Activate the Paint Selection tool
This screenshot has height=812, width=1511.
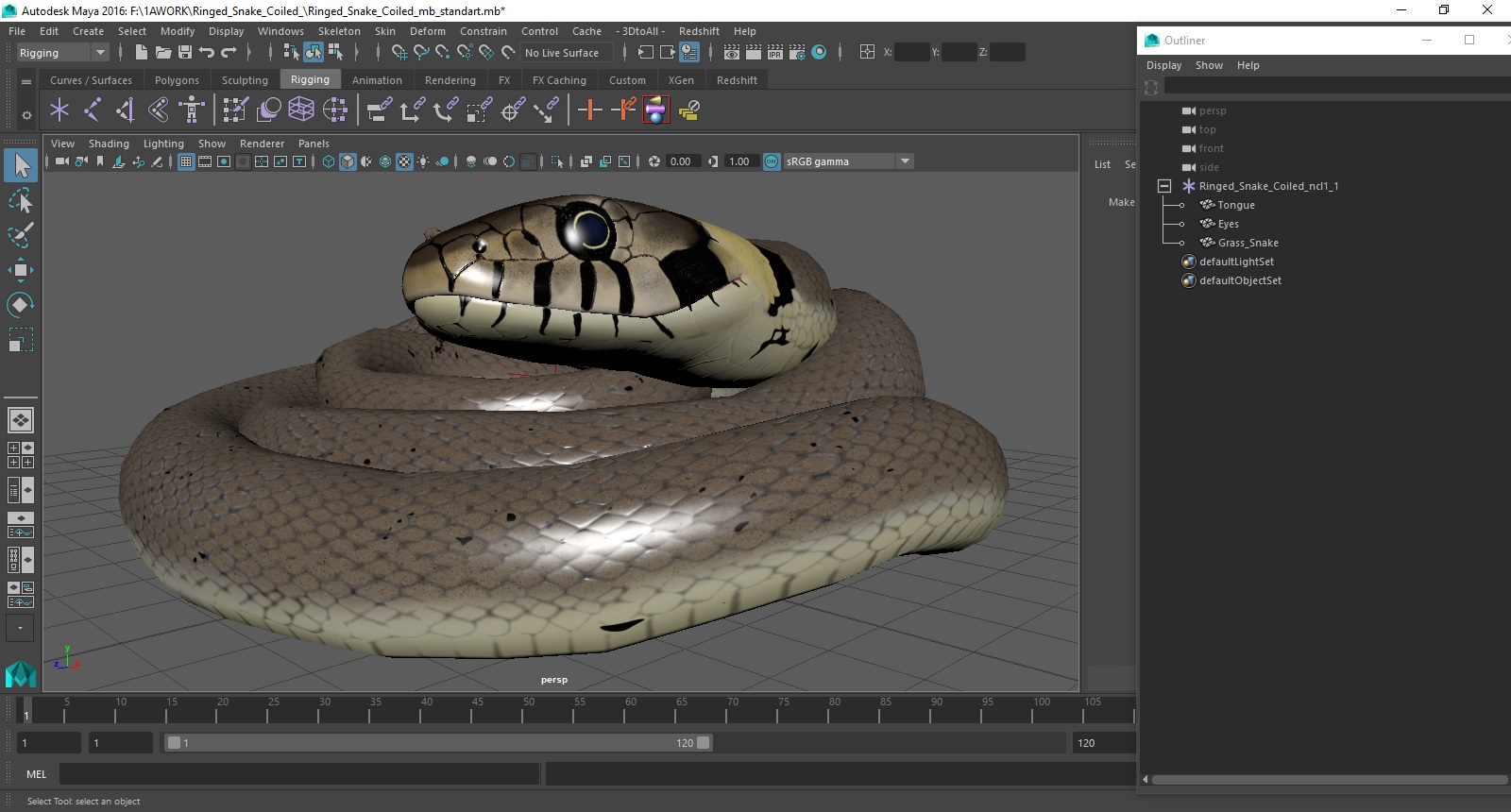coord(20,235)
